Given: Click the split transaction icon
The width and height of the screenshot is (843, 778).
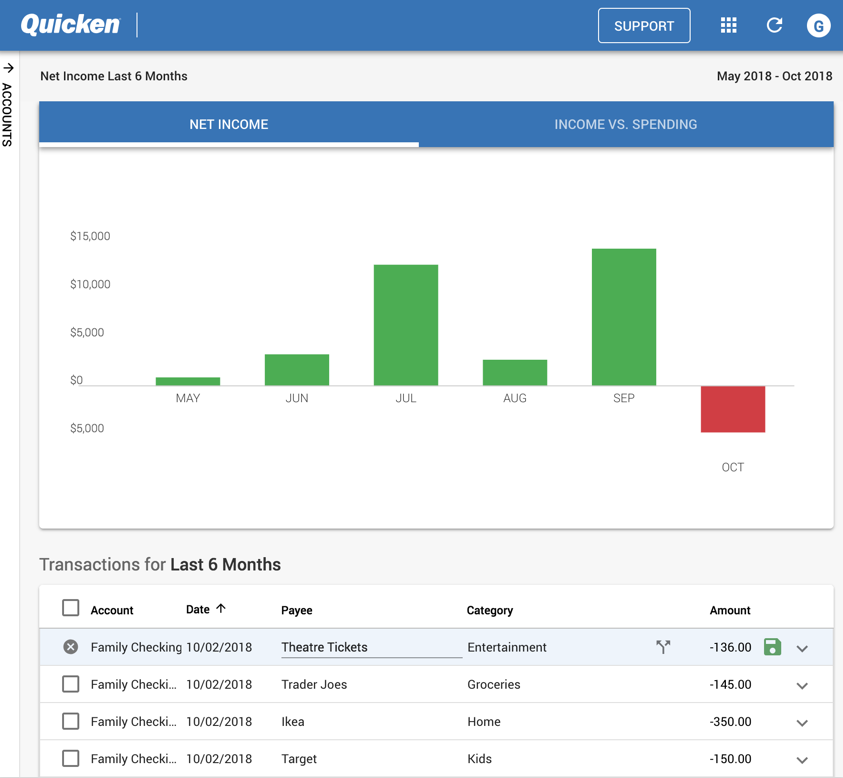Looking at the screenshot, I should tap(663, 647).
